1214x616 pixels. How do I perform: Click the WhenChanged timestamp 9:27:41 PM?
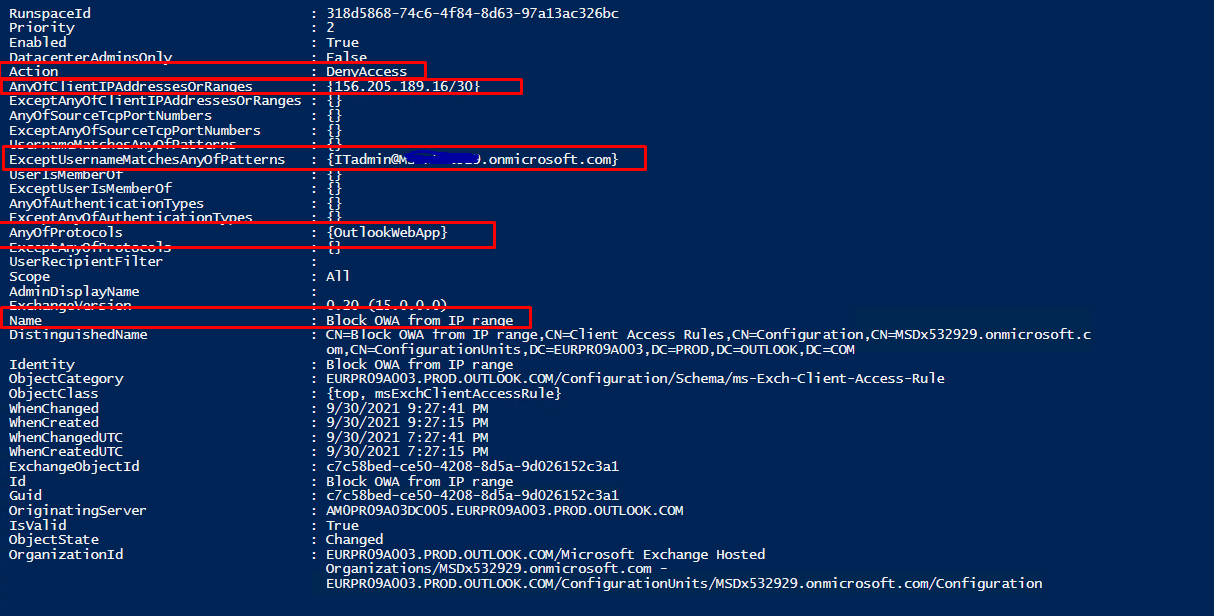click(407, 408)
